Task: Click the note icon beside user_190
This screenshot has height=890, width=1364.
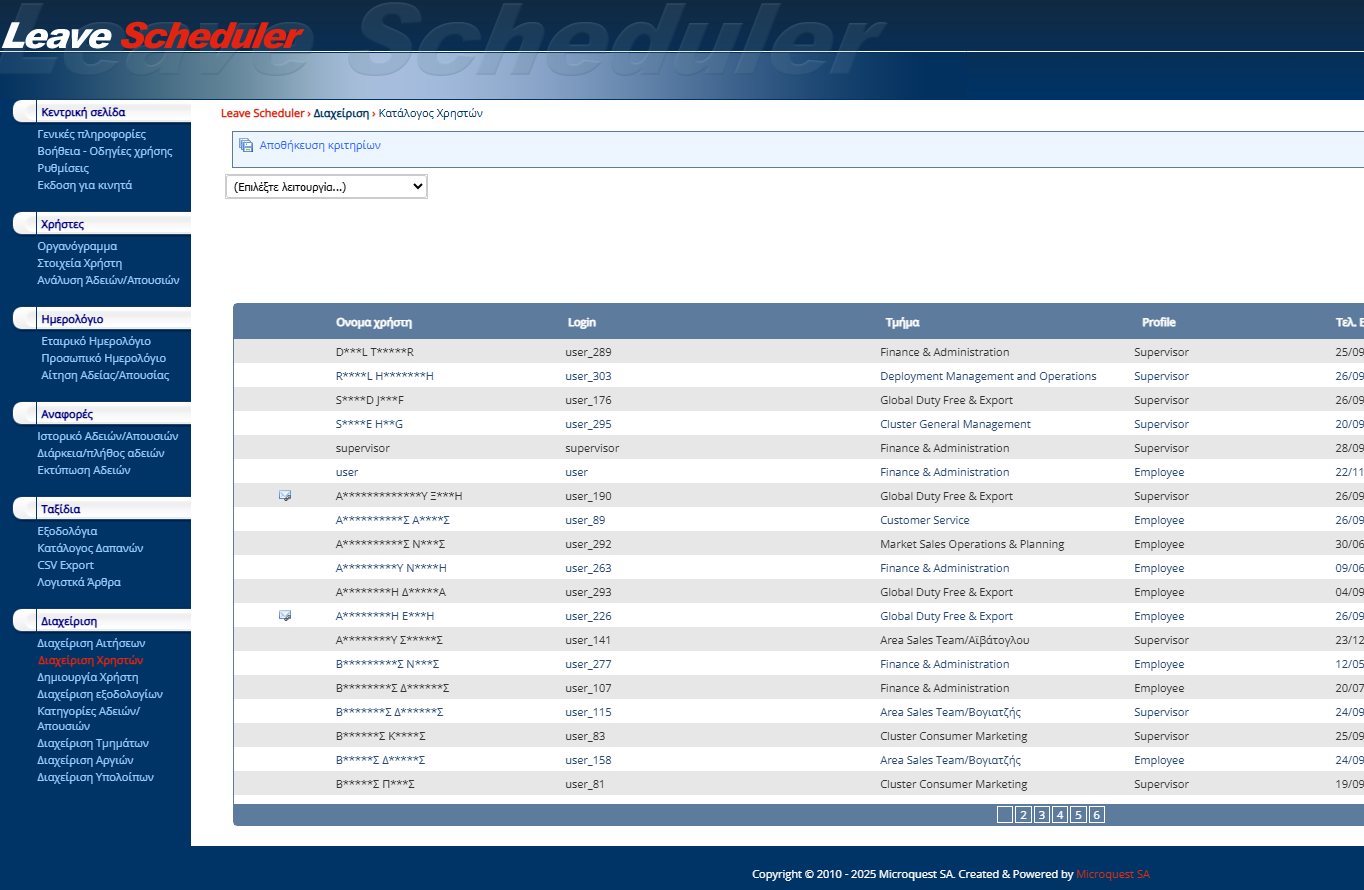Action: pyautogui.click(x=285, y=496)
